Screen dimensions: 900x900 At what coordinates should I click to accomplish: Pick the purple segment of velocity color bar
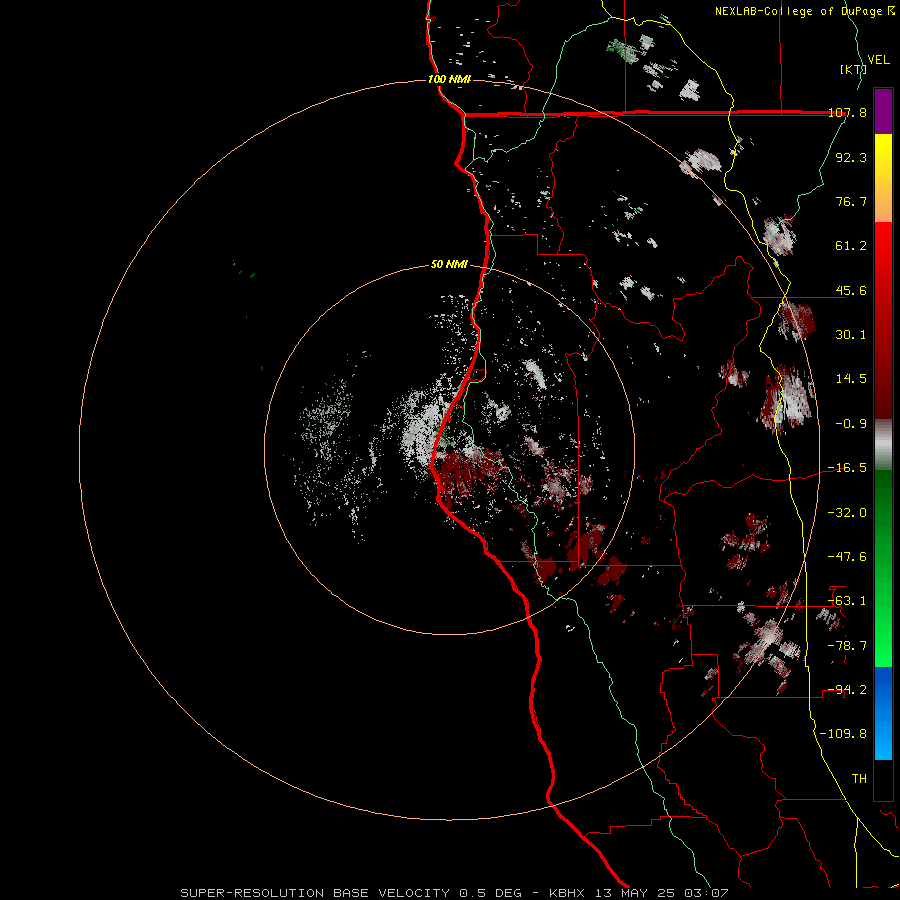[883, 111]
